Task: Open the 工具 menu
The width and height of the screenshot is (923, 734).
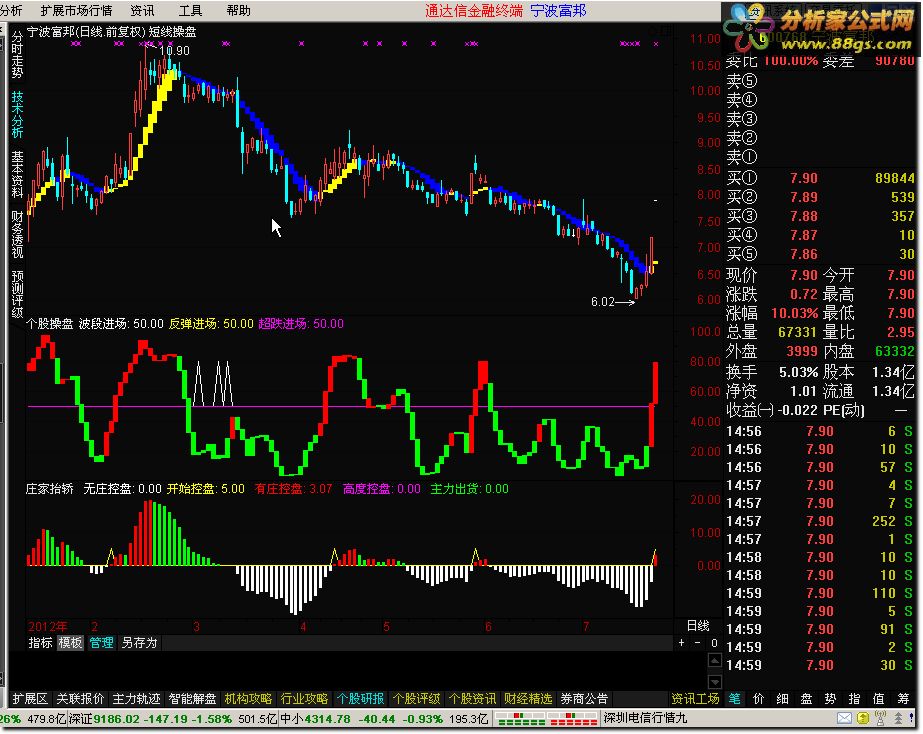Action: (x=190, y=11)
